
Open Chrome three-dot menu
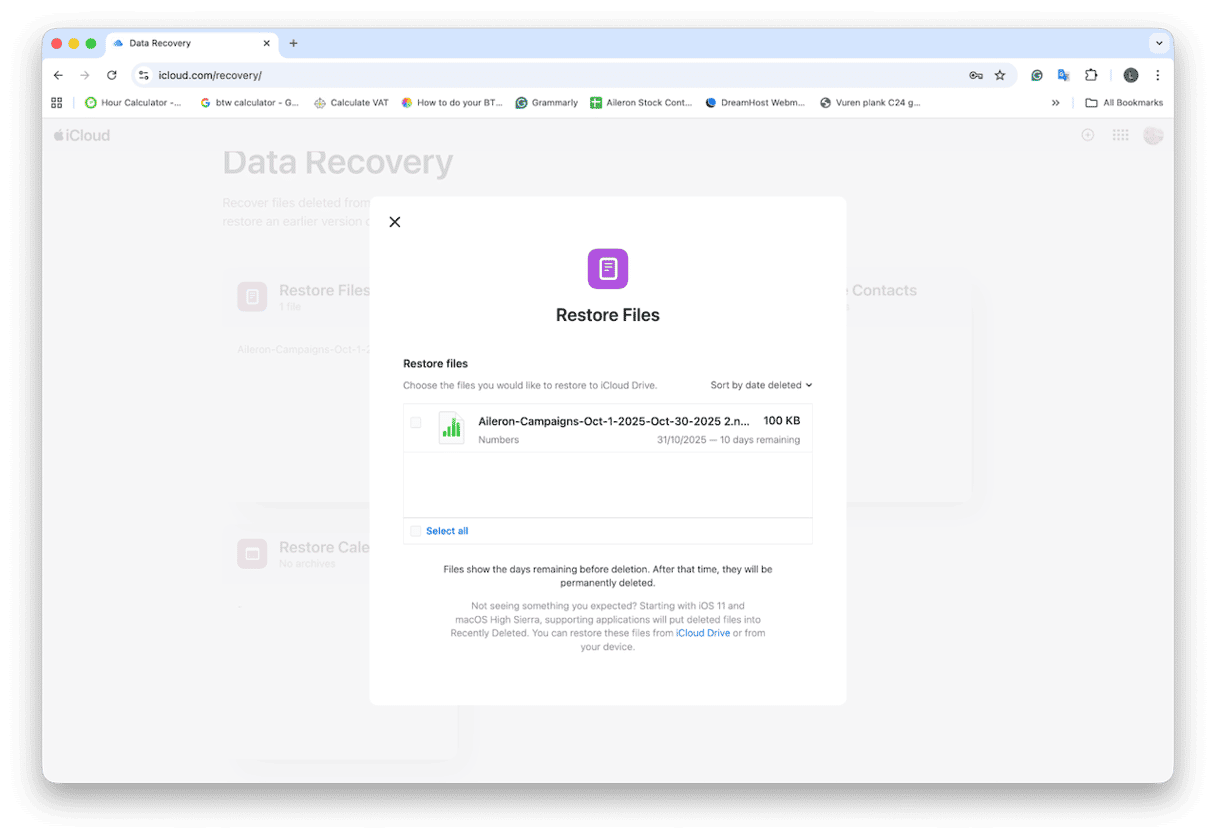(x=1158, y=75)
